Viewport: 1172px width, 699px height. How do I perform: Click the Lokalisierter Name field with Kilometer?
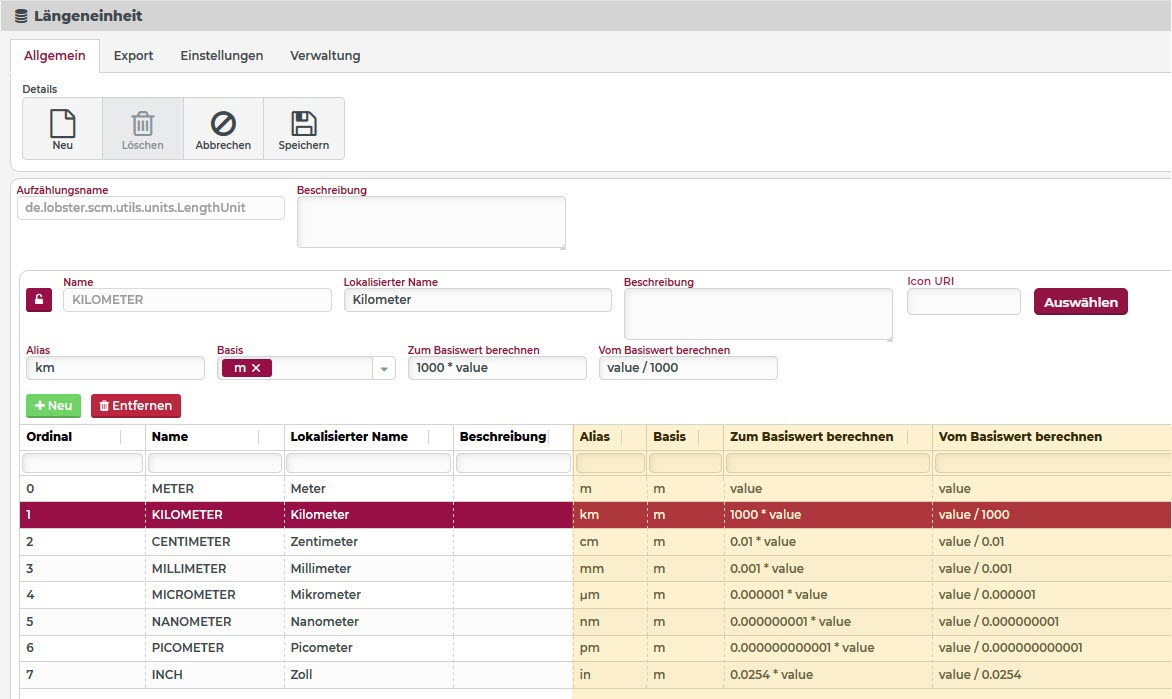click(478, 300)
